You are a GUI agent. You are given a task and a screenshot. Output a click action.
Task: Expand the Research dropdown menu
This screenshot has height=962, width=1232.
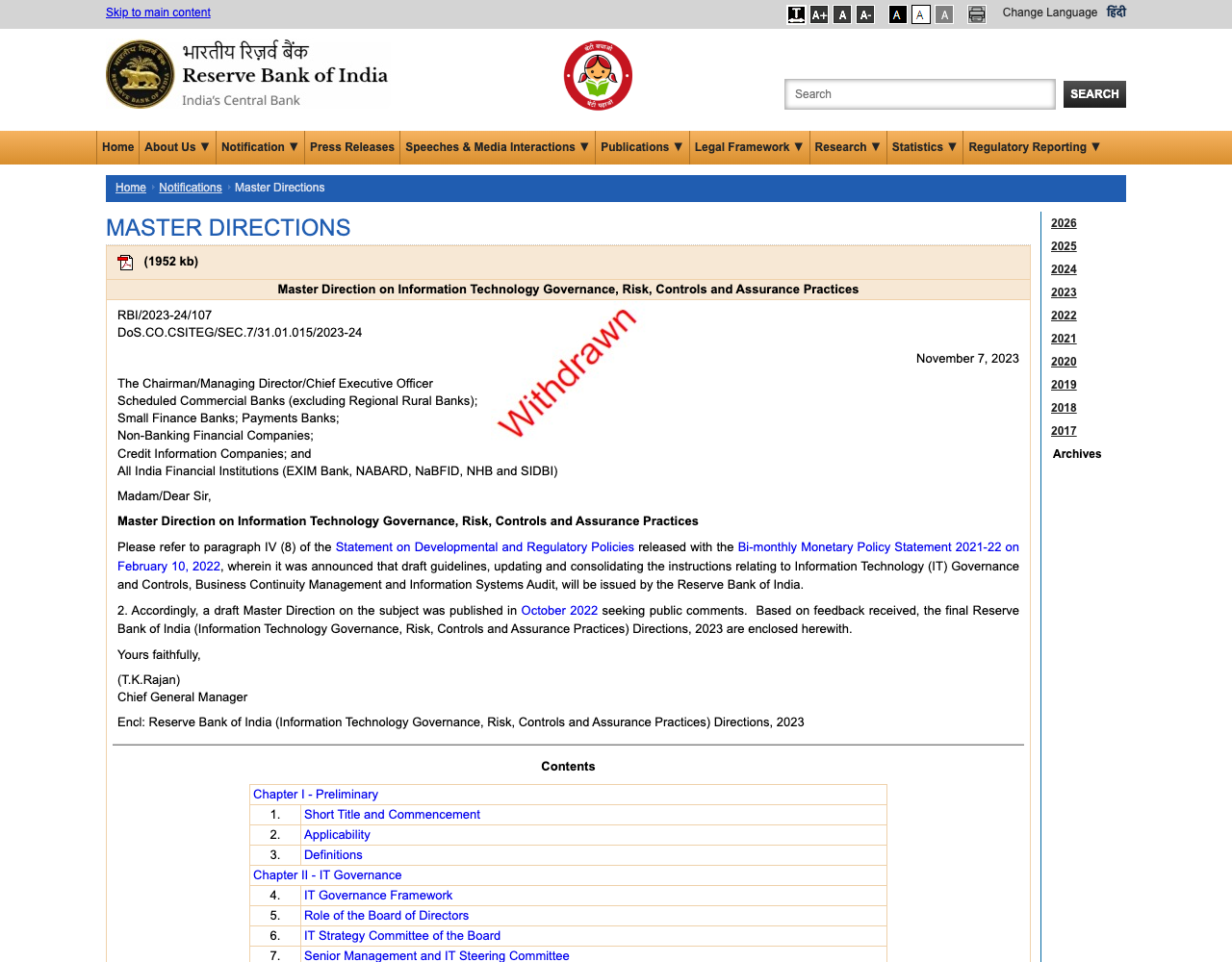click(847, 147)
